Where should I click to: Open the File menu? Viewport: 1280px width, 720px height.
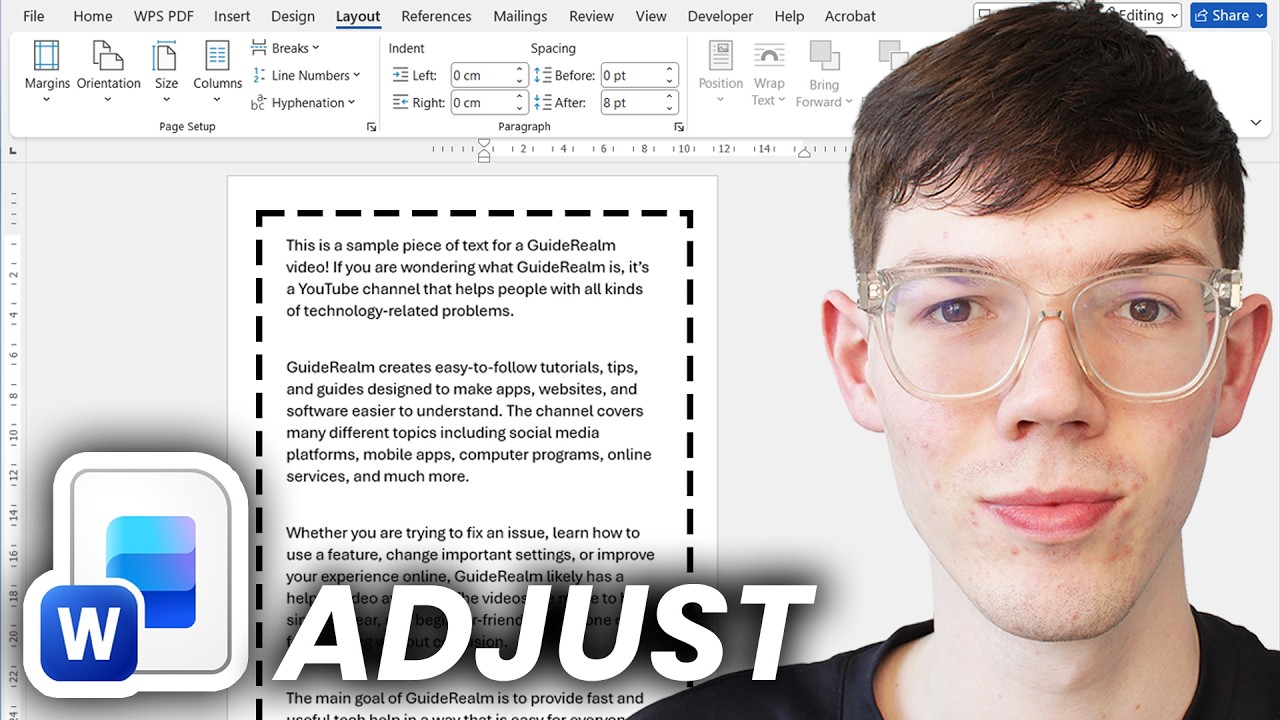coord(33,16)
